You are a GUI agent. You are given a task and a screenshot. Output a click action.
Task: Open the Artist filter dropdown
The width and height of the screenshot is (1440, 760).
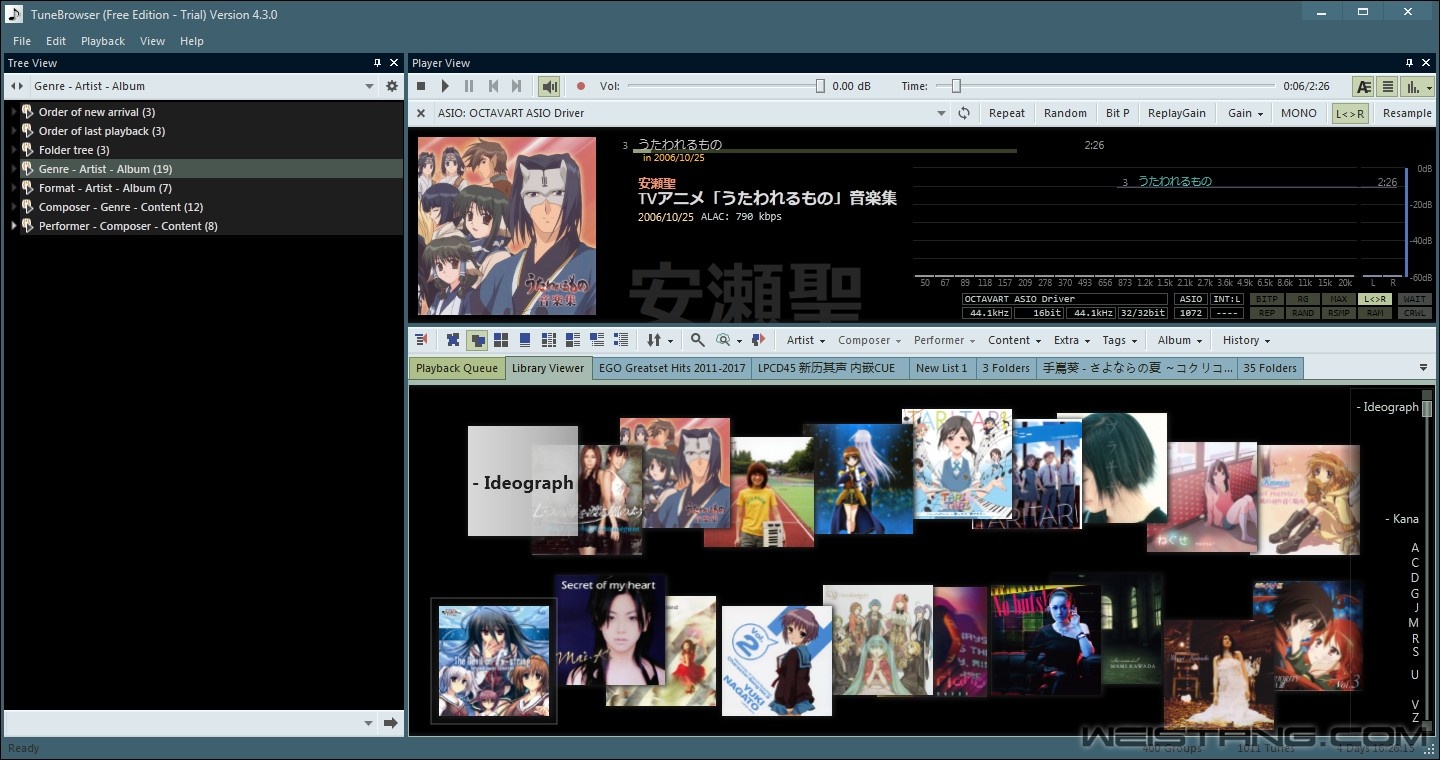(x=806, y=340)
